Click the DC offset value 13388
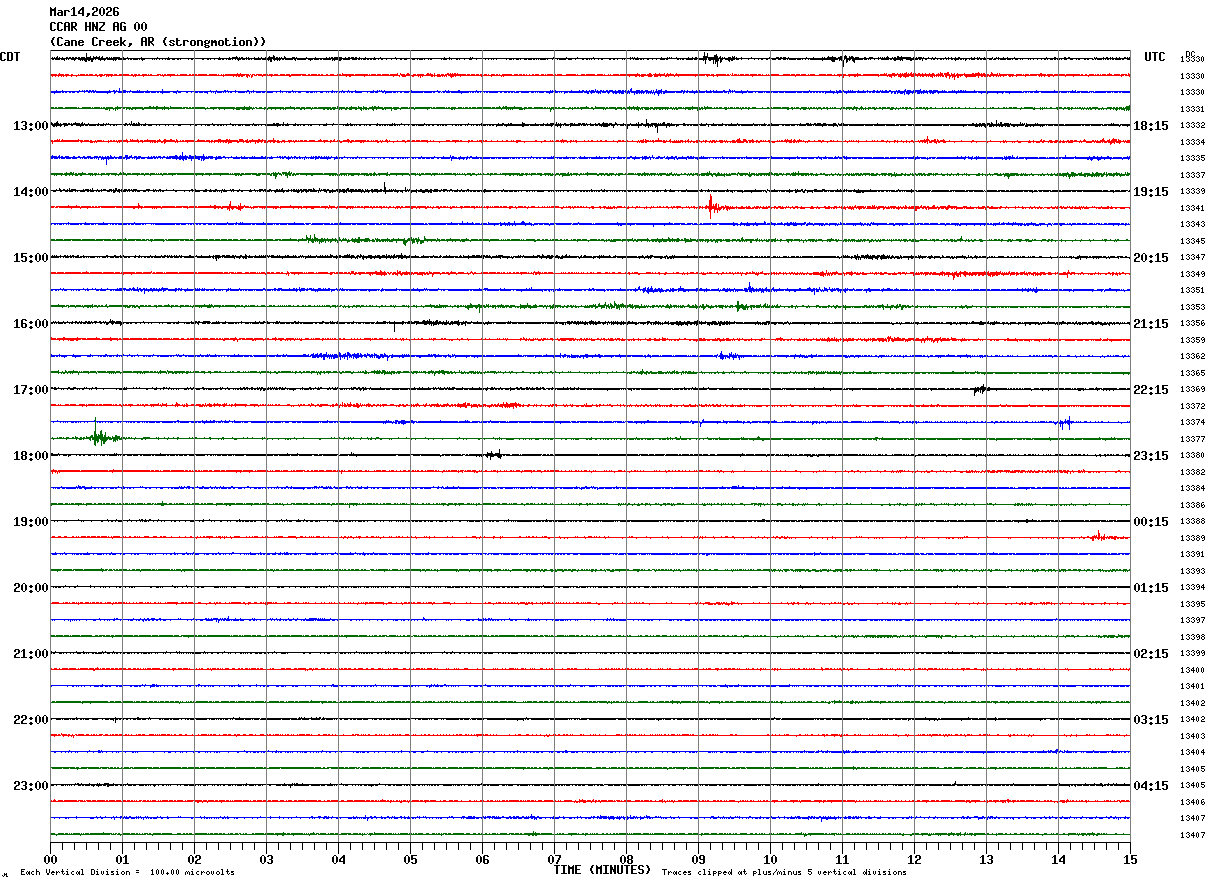The image size is (1210, 886). click(x=1192, y=522)
